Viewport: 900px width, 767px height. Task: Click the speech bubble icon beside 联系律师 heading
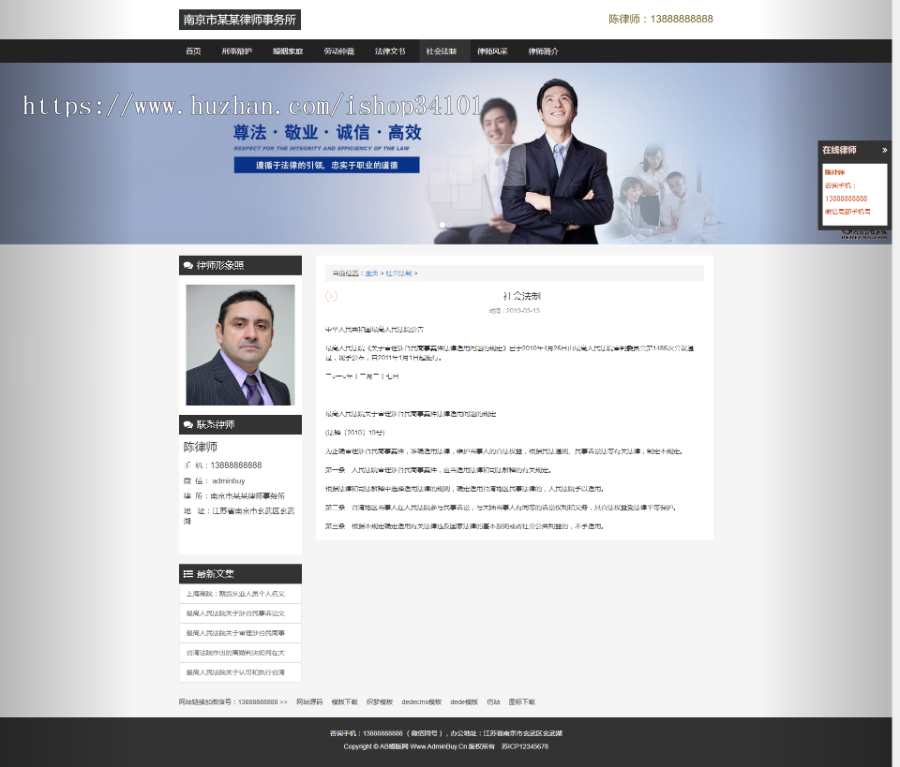coord(187,424)
